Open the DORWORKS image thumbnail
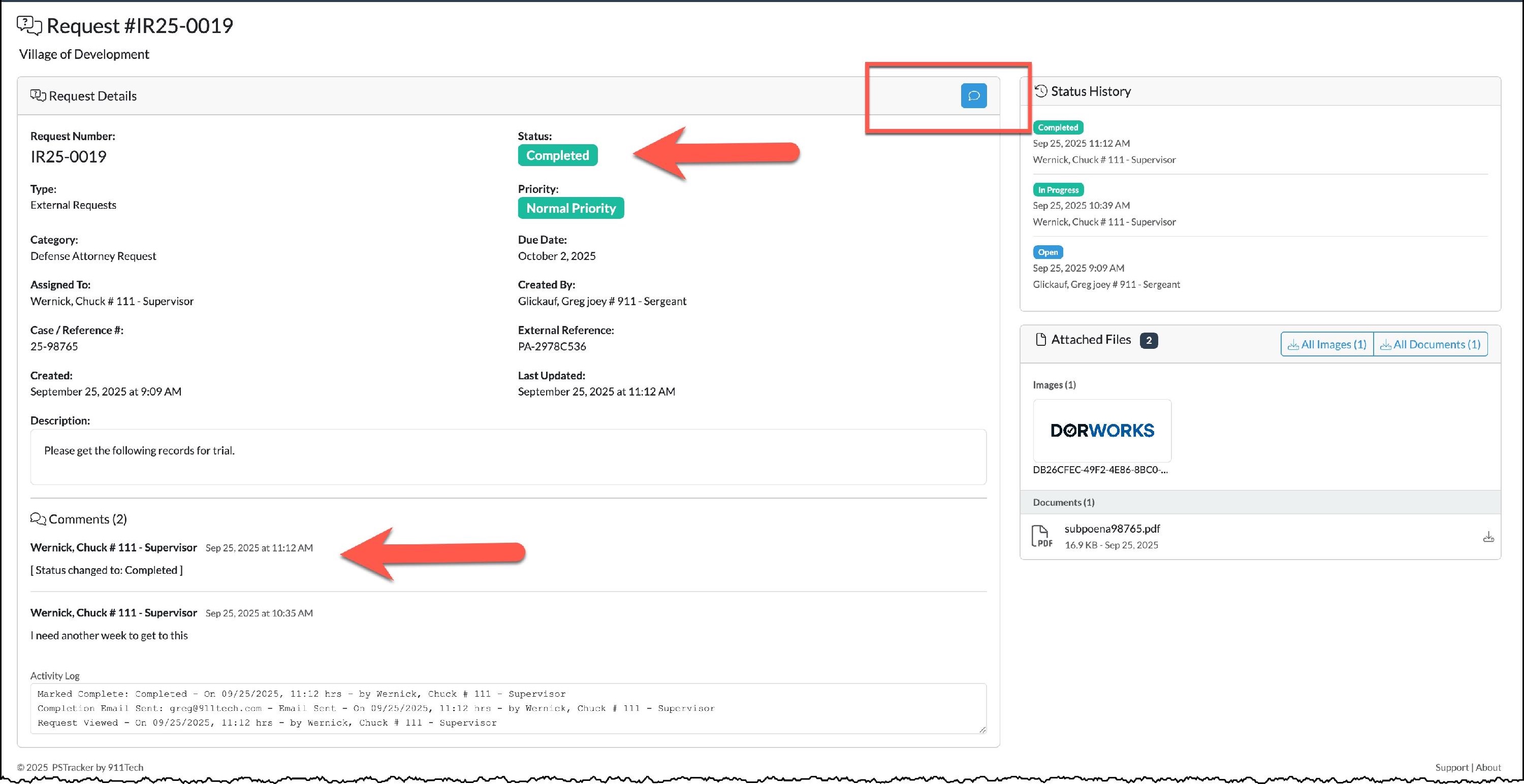 pos(1101,431)
